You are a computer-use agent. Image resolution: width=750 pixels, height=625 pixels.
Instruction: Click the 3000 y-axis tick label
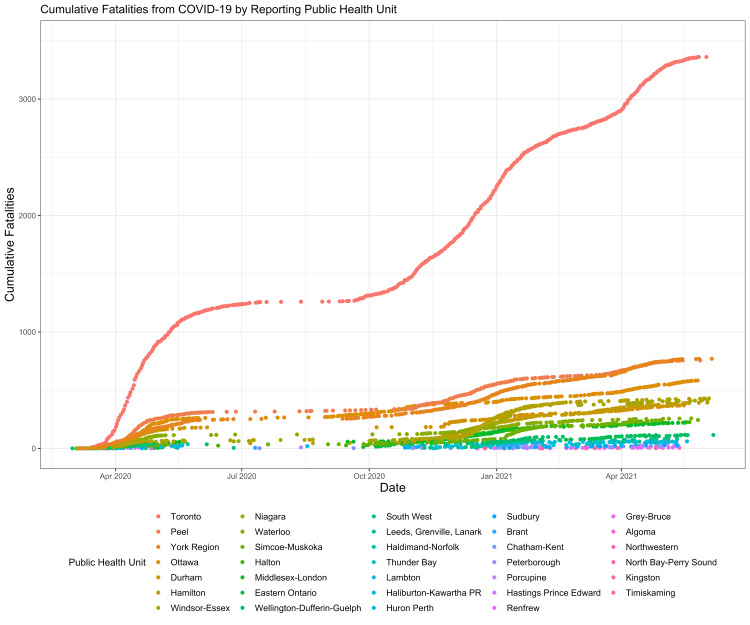27,99
